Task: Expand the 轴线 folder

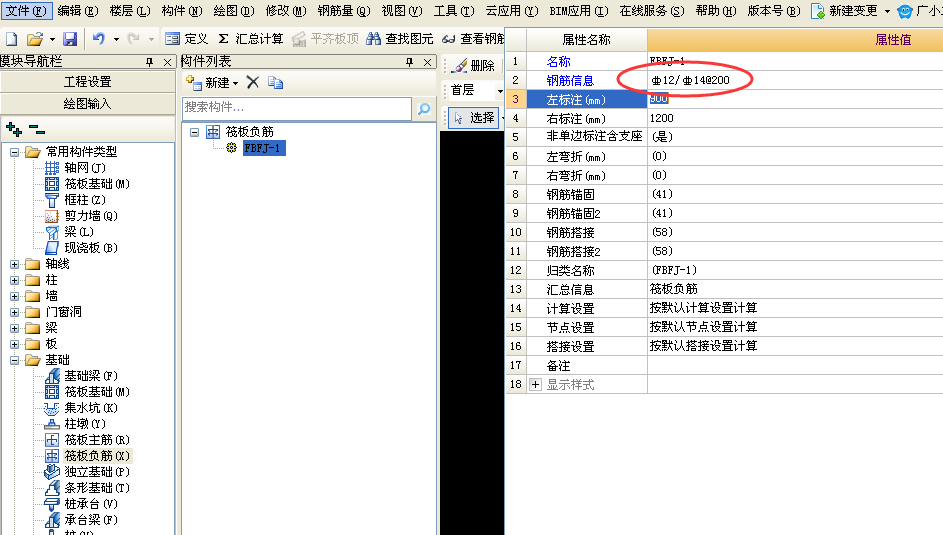Action: pyautogui.click(x=14, y=264)
